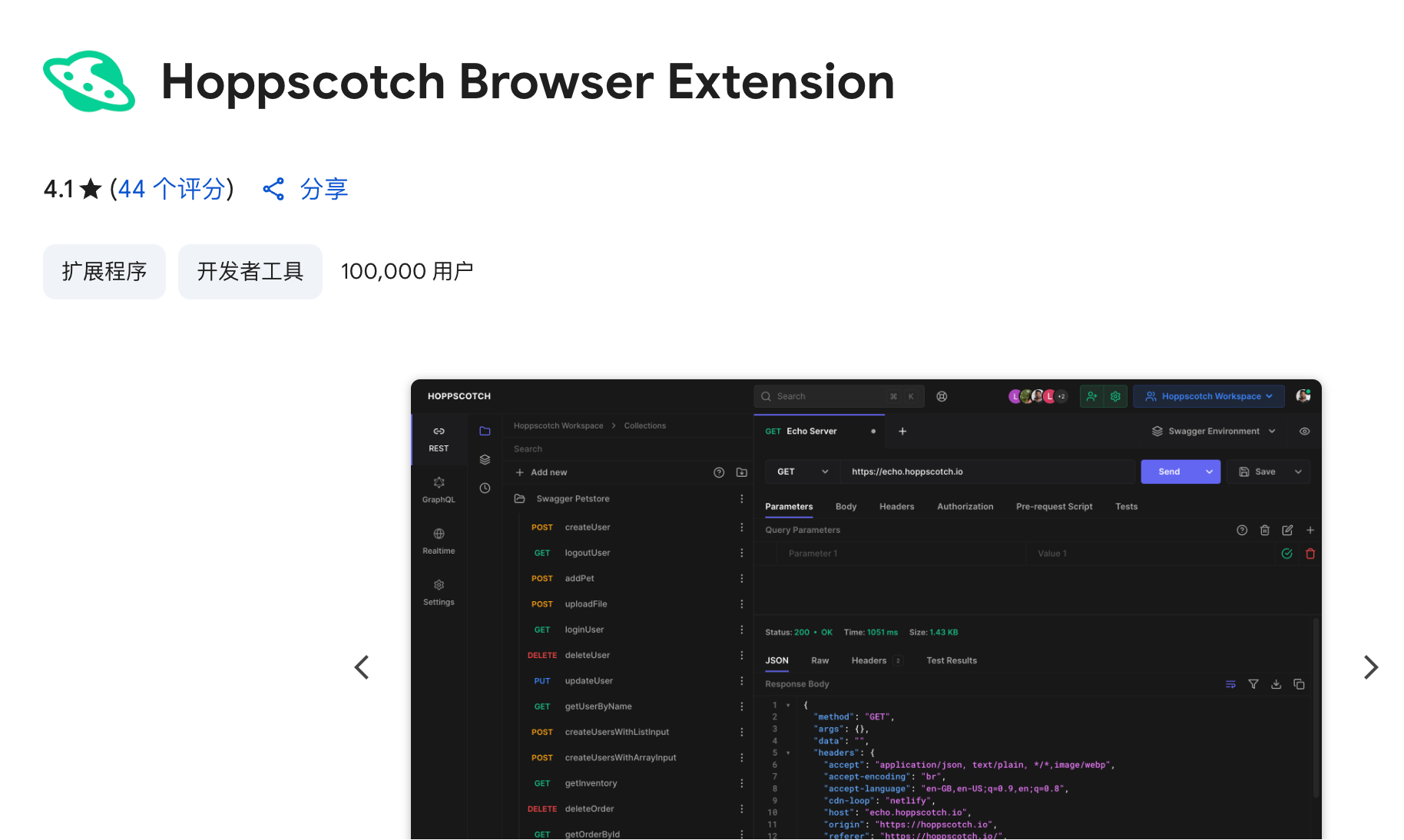The height and width of the screenshot is (840, 1404).
Task: Click the blue Send button
Action: [x=1170, y=471]
